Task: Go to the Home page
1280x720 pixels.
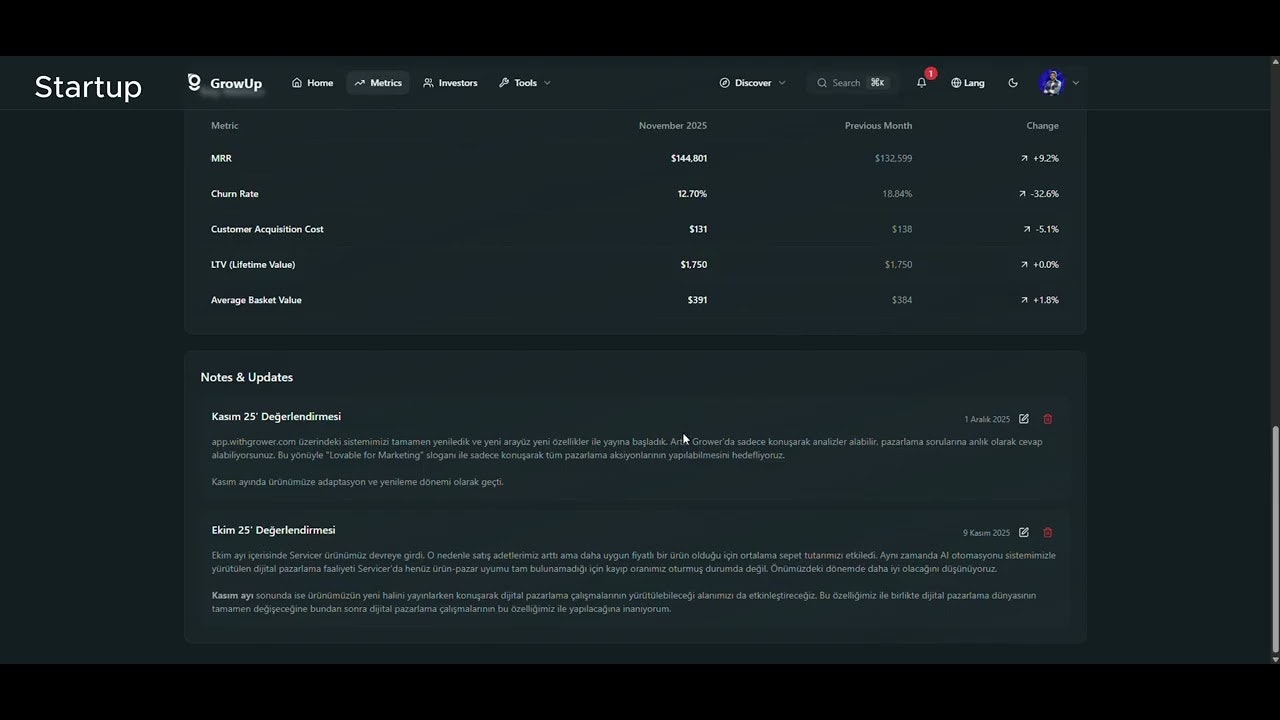Action: 312,83
